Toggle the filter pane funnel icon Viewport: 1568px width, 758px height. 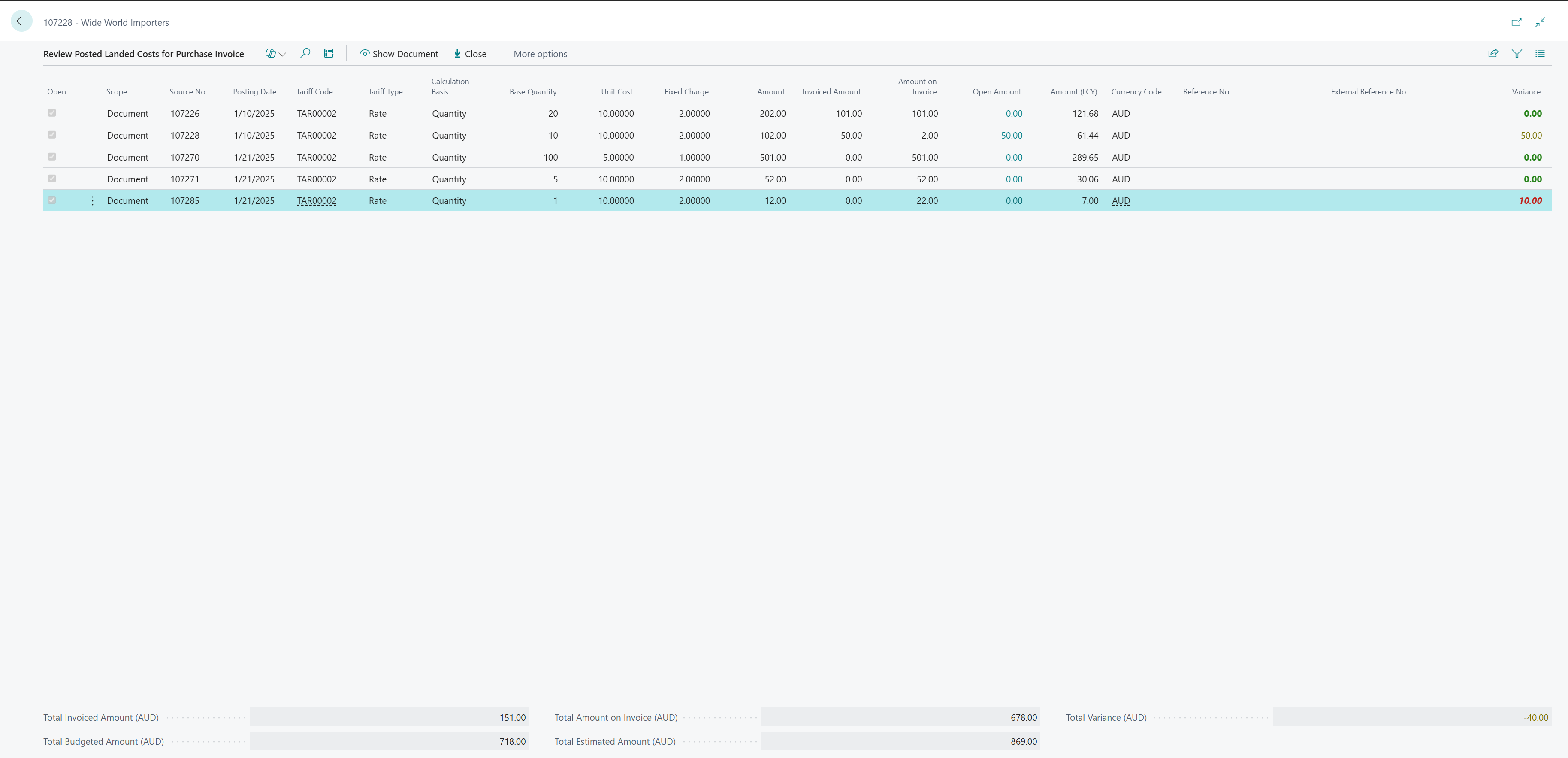tap(1517, 54)
